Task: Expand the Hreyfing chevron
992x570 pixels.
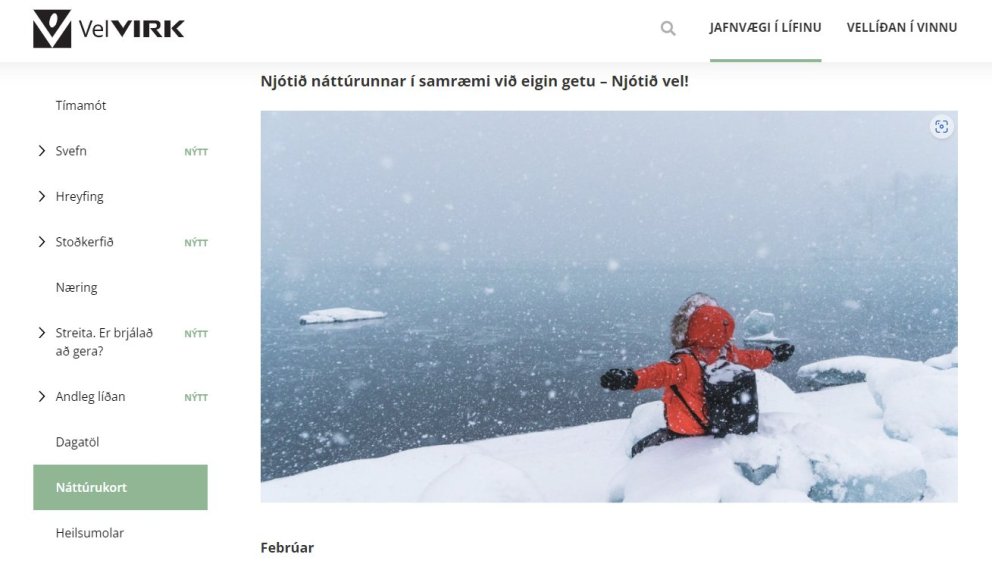Action: click(x=42, y=196)
